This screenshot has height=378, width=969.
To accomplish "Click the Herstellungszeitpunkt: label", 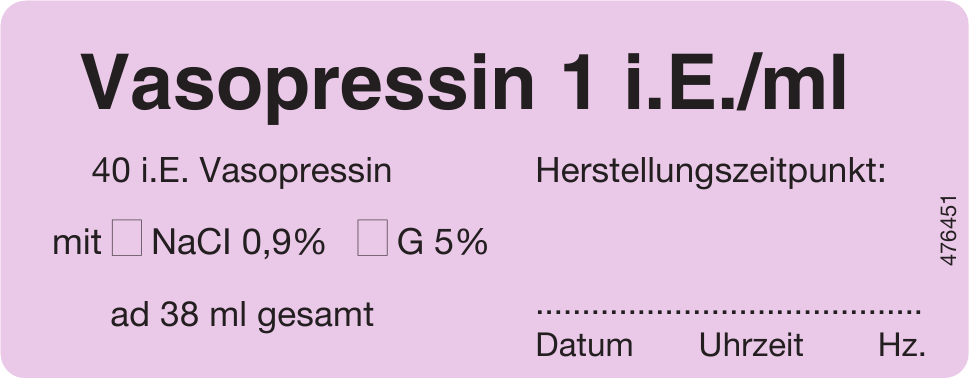I will (x=711, y=172).
